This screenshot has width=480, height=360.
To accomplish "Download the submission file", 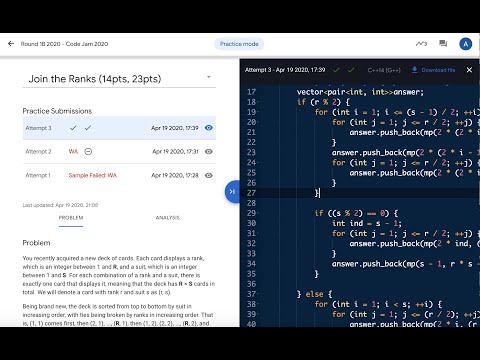I will (x=433, y=70).
